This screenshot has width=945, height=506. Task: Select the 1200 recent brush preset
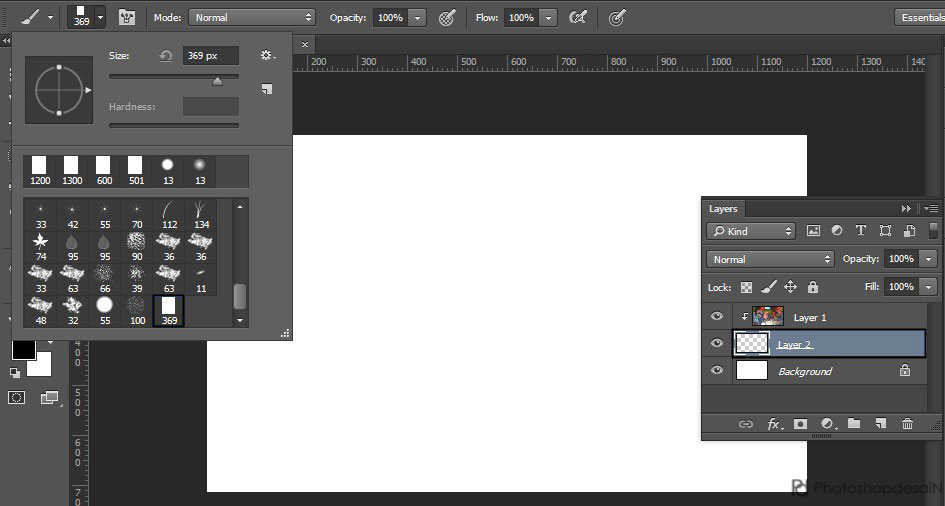pos(40,170)
